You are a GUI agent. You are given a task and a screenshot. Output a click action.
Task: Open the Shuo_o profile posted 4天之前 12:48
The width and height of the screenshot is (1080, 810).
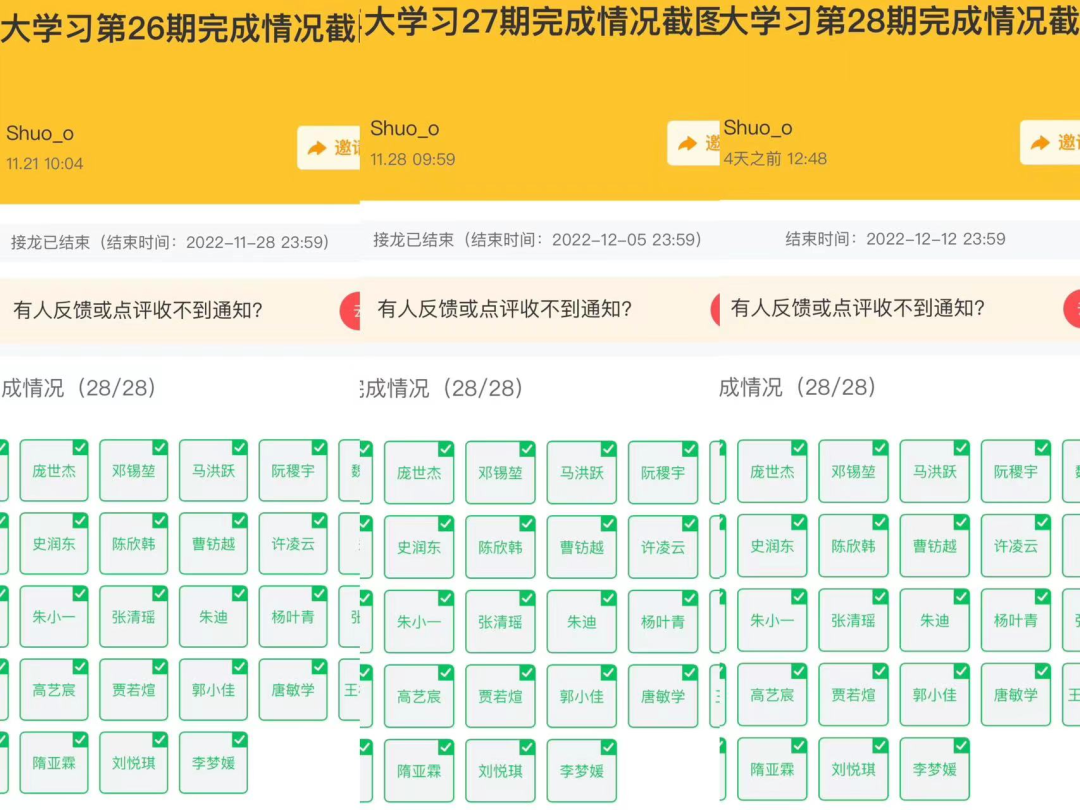coord(758,128)
